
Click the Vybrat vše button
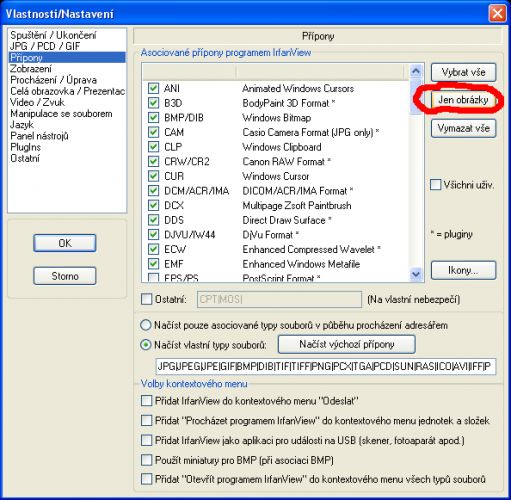[x=463, y=72]
